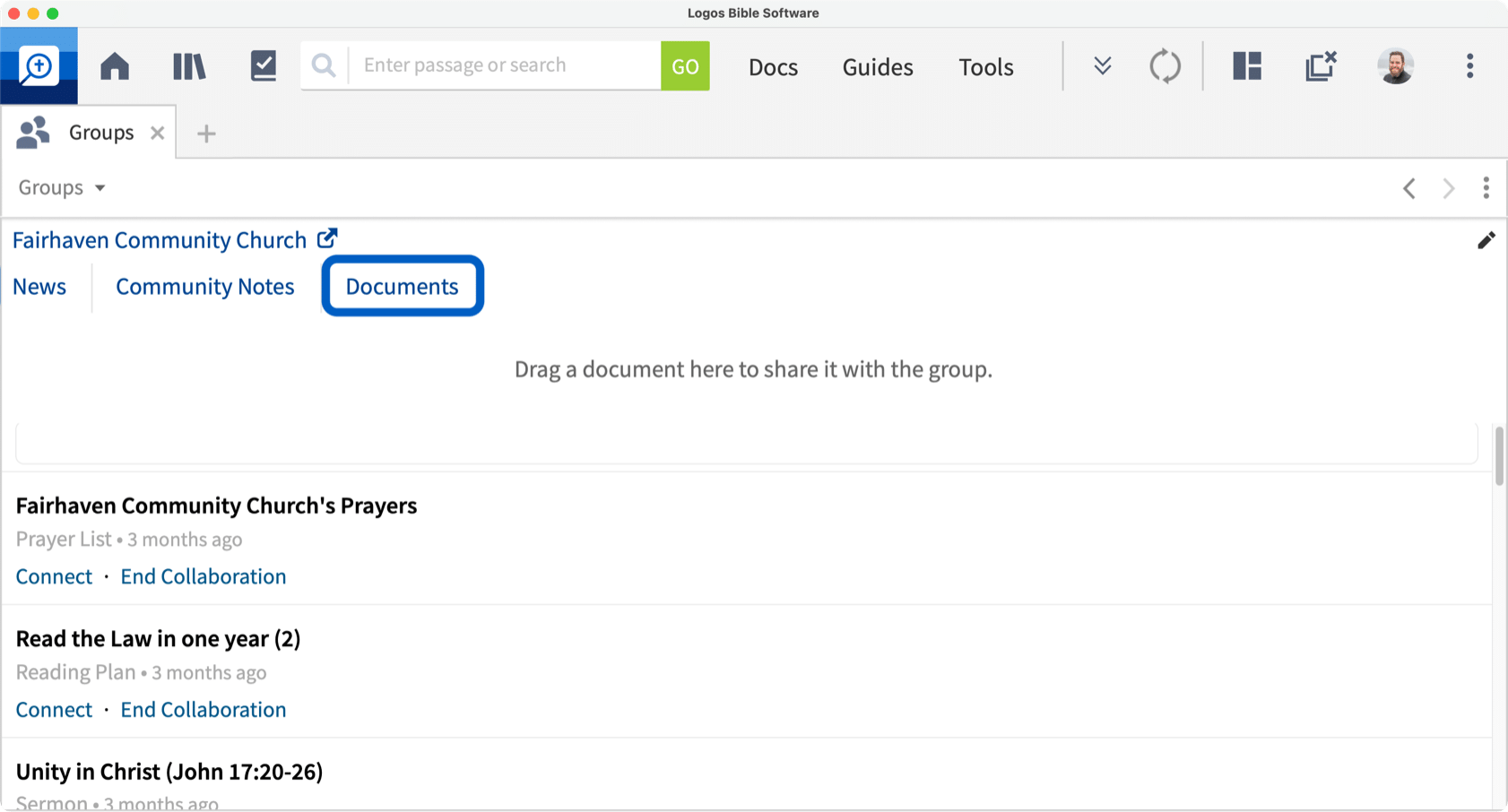Screen dimensions: 1508x812
Task: Click End Collaboration under Read the Law
Action: [204, 710]
